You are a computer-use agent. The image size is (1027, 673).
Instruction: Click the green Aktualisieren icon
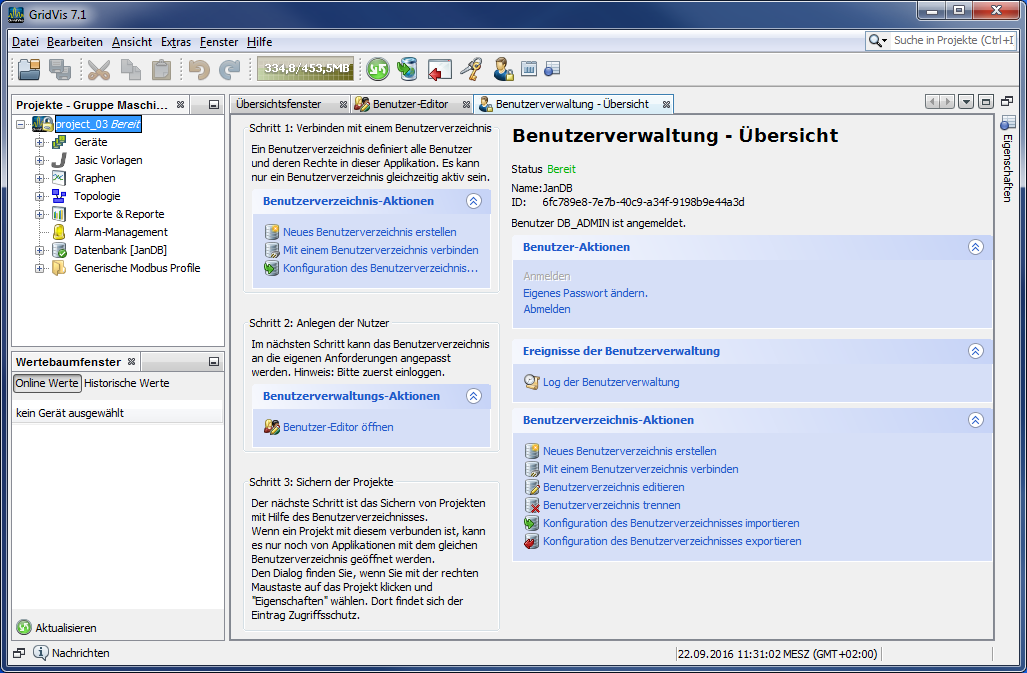24,627
